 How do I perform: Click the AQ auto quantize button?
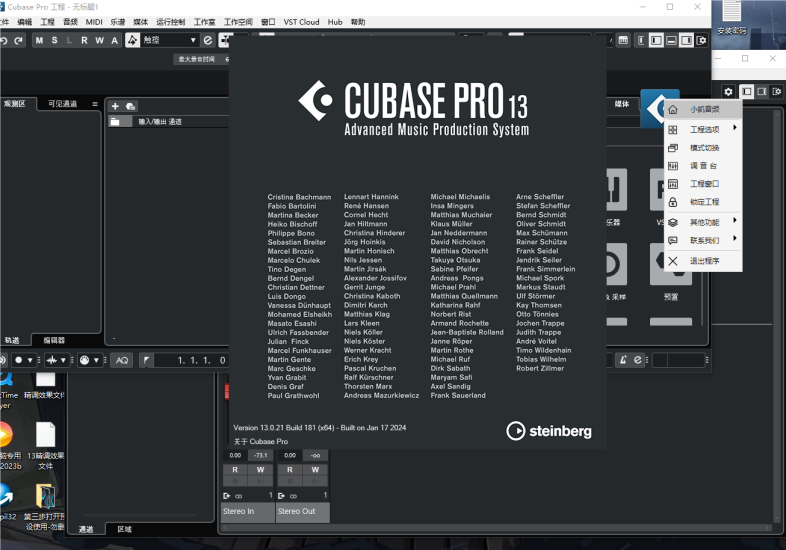click(x=122, y=360)
